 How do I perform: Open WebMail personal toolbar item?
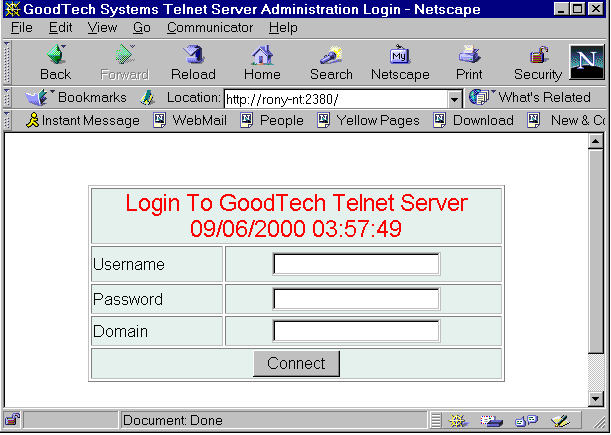pyautogui.click(x=190, y=120)
